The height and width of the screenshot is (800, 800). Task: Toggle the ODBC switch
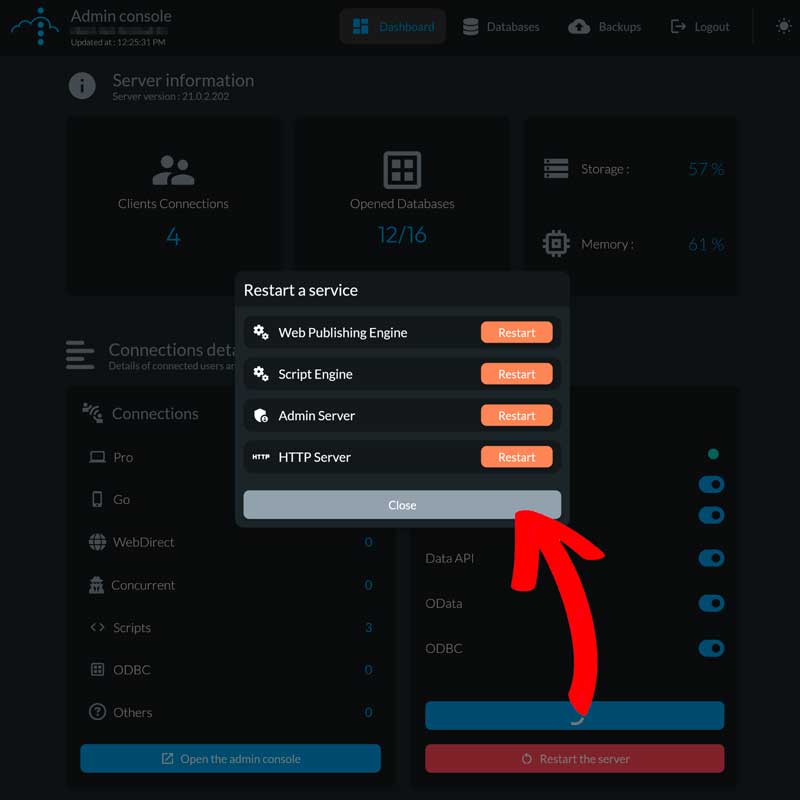point(711,648)
